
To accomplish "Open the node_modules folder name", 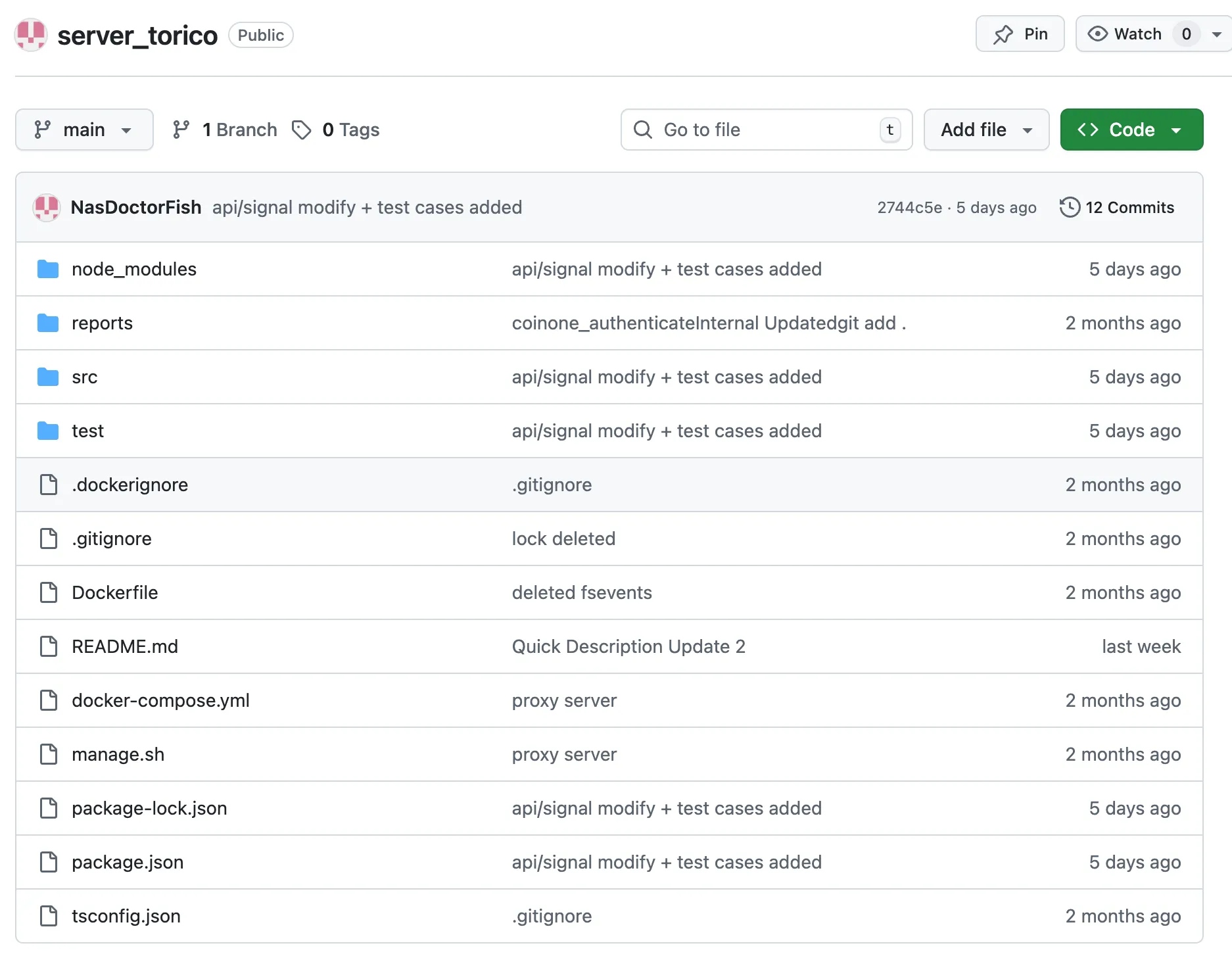I will pos(134,269).
